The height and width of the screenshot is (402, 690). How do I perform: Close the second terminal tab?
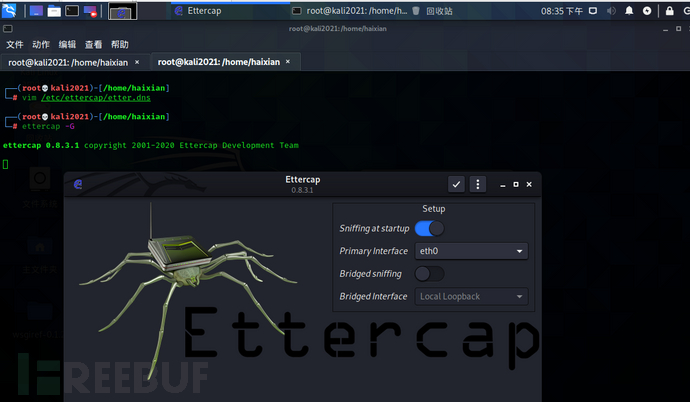pos(288,62)
